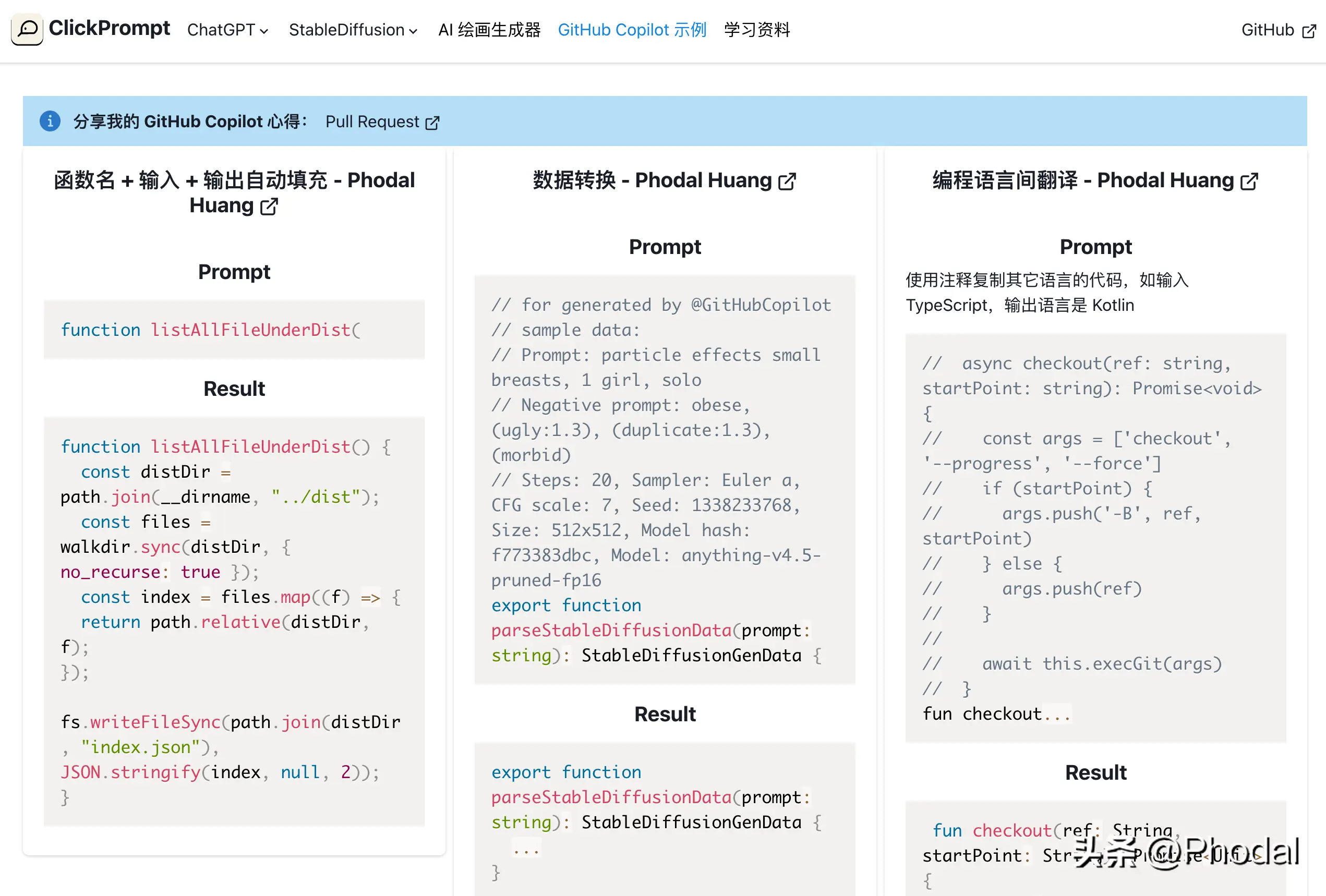
Task: Click the Result heading in the 函数名 card
Action: (234, 389)
